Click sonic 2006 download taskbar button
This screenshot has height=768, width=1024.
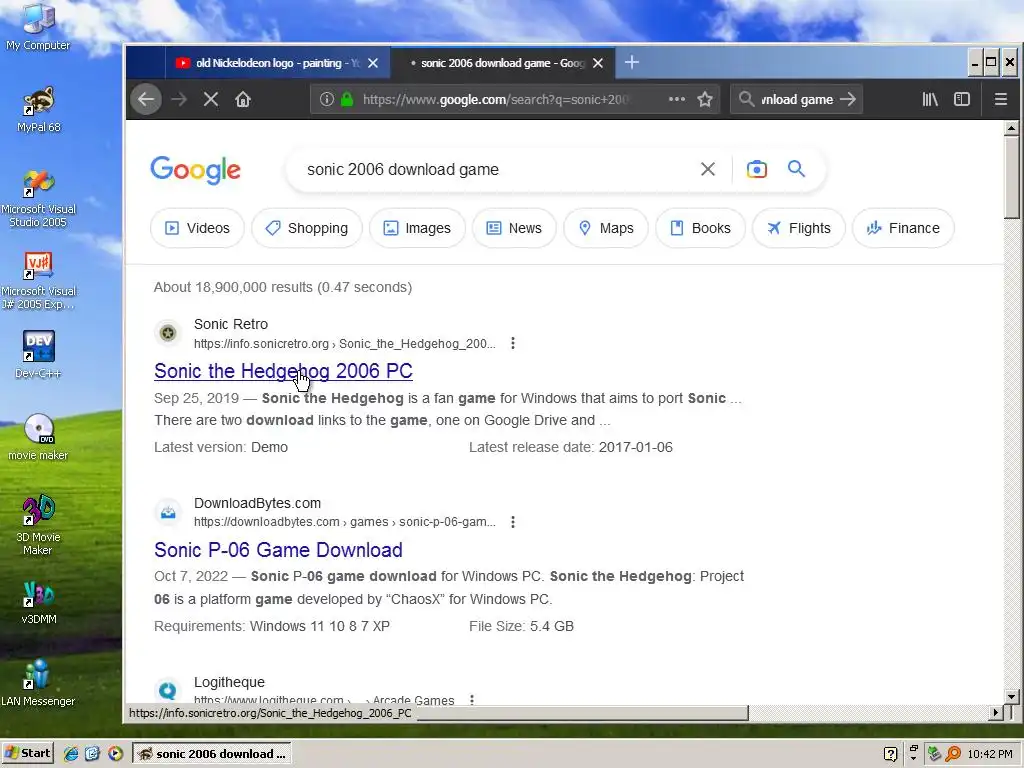(x=212, y=754)
